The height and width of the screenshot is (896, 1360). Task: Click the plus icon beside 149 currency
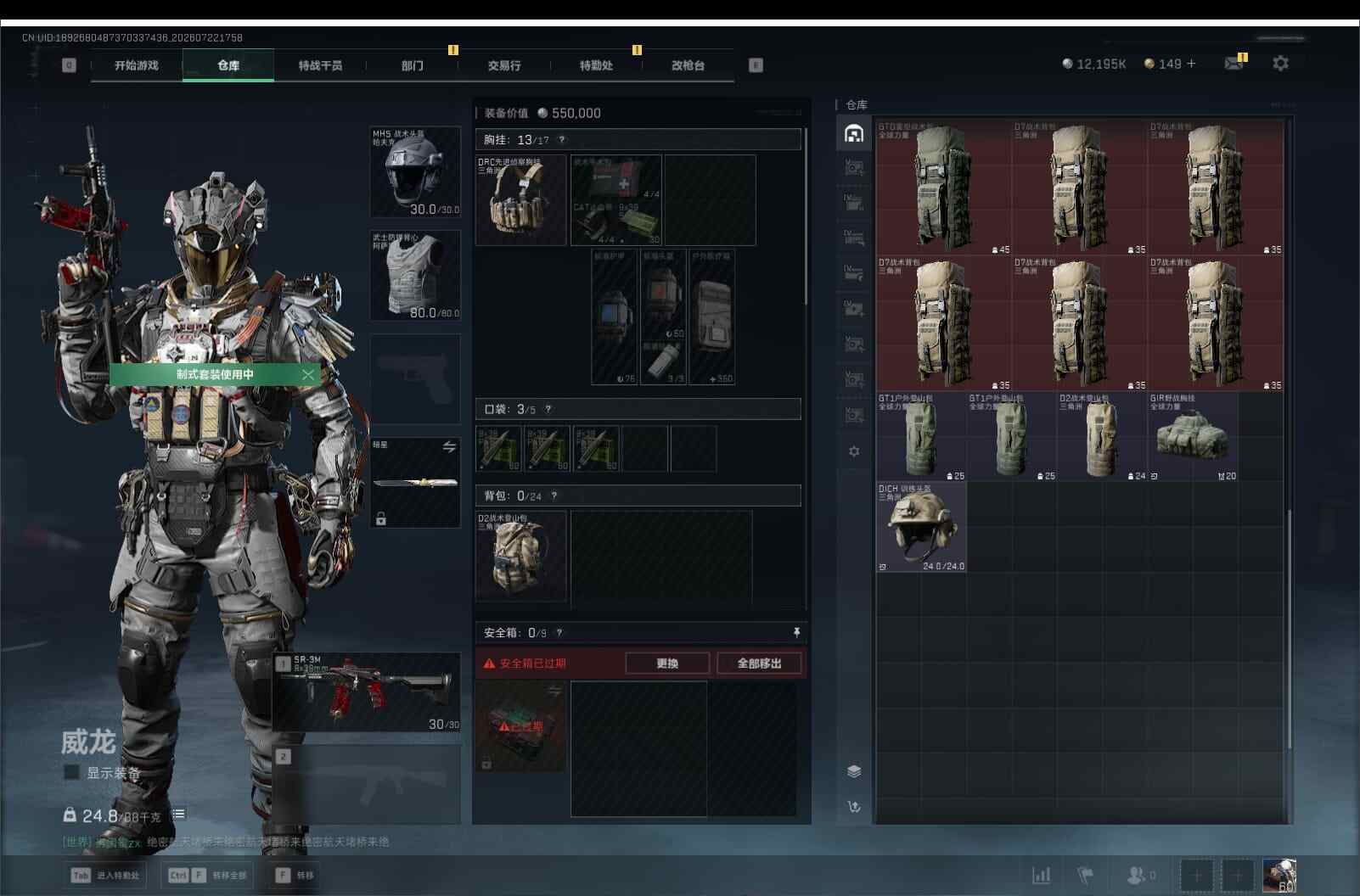1191,64
